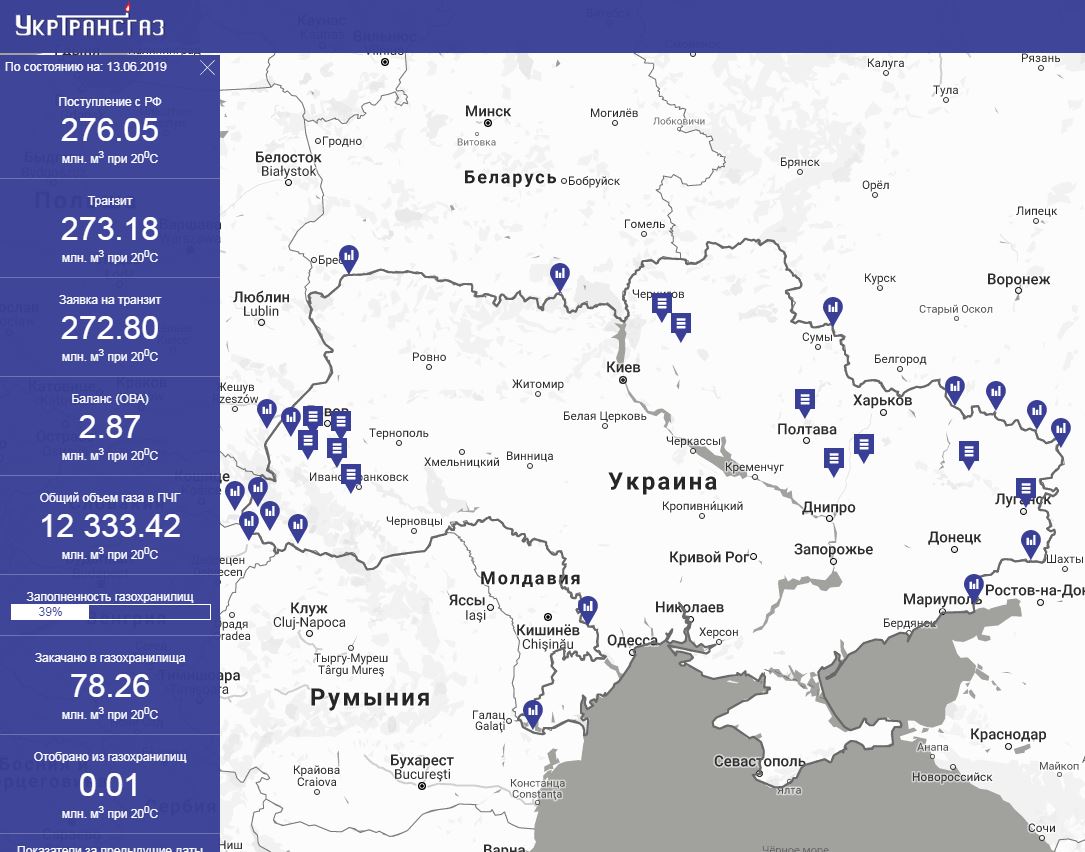The height and width of the screenshot is (852, 1085).
Task: Click the bar-chart marker near Brest
Action: [349, 258]
